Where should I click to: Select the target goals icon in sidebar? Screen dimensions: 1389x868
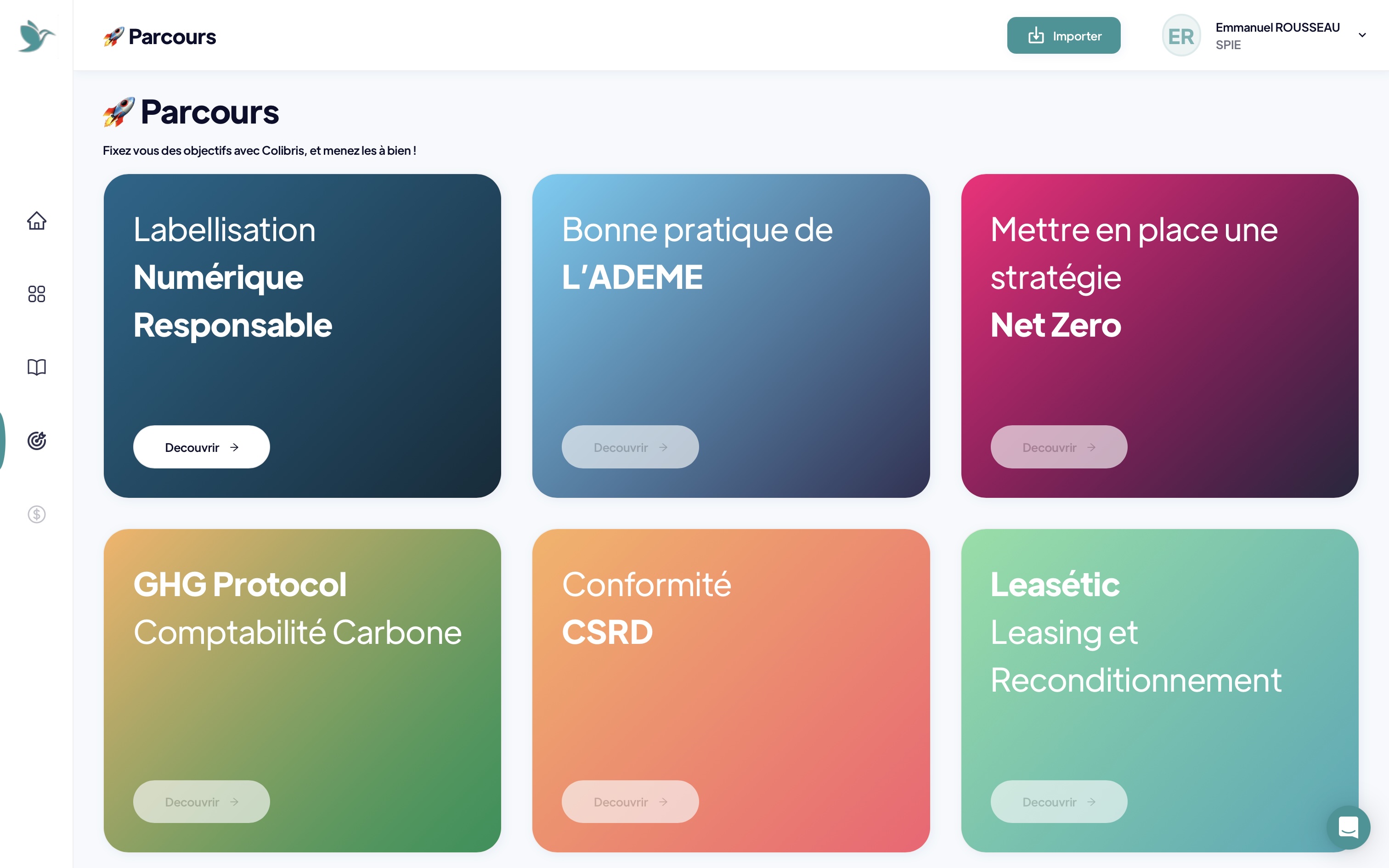point(37,440)
